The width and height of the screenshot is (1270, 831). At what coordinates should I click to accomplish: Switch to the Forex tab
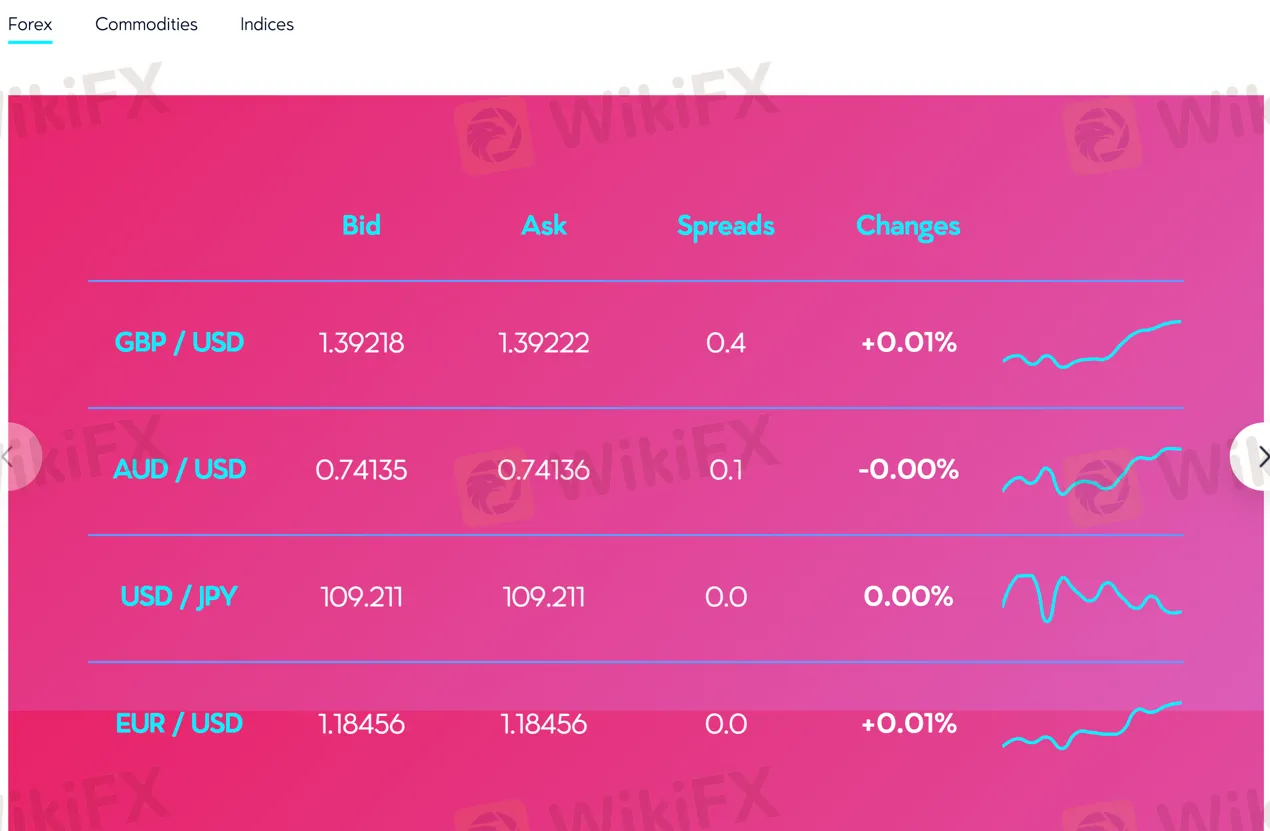click(x=30, y=24)
